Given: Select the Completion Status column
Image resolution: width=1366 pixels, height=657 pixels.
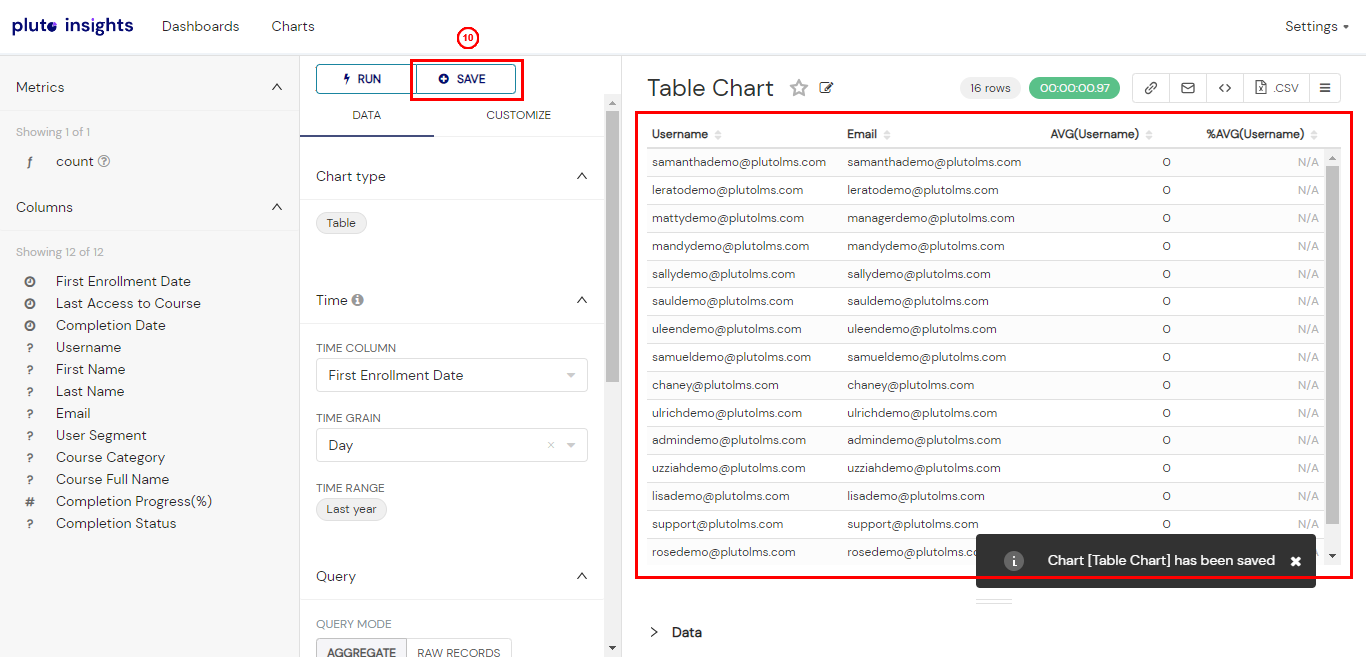Looking at the screenshot, I should point(116,523).
